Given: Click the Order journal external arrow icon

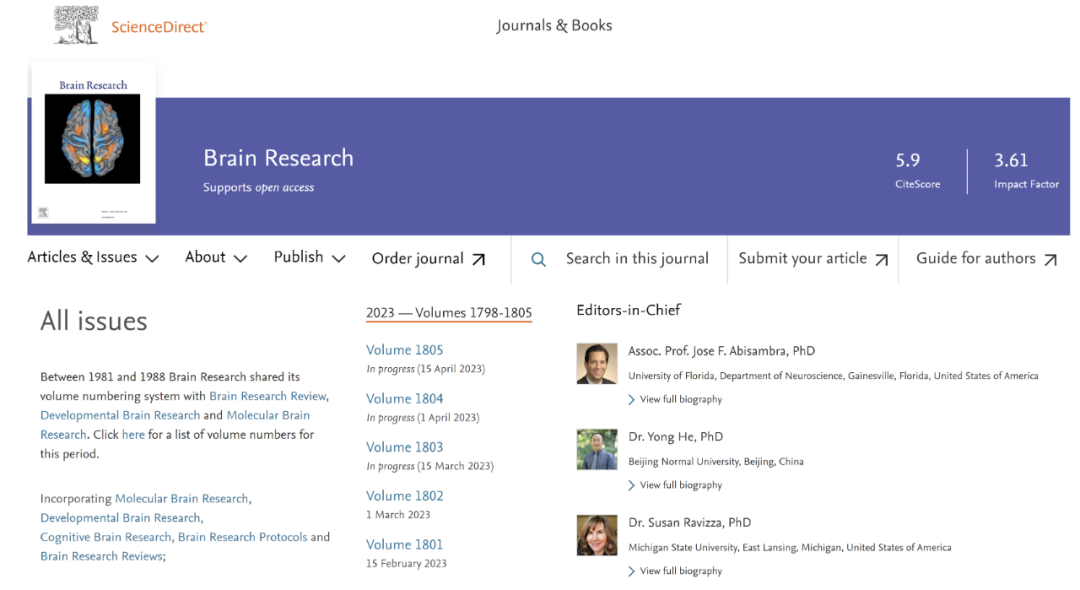Looking at the screenshot, I should [x=478, y=259].
